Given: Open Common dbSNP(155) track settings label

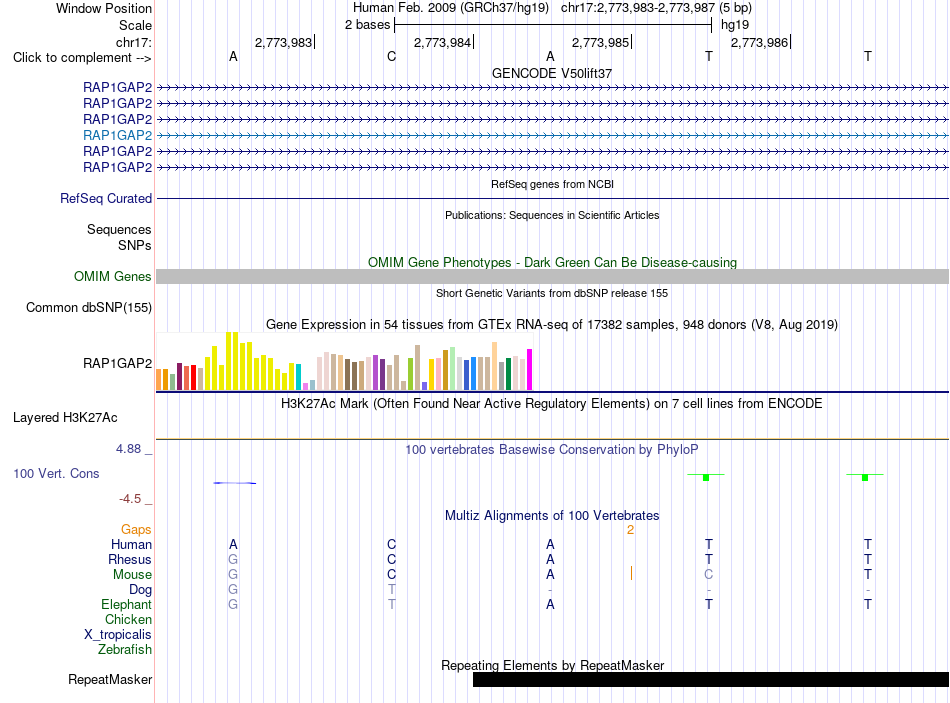Looking at the screenshot, I should pyautogui.click(x=88, y=307).
